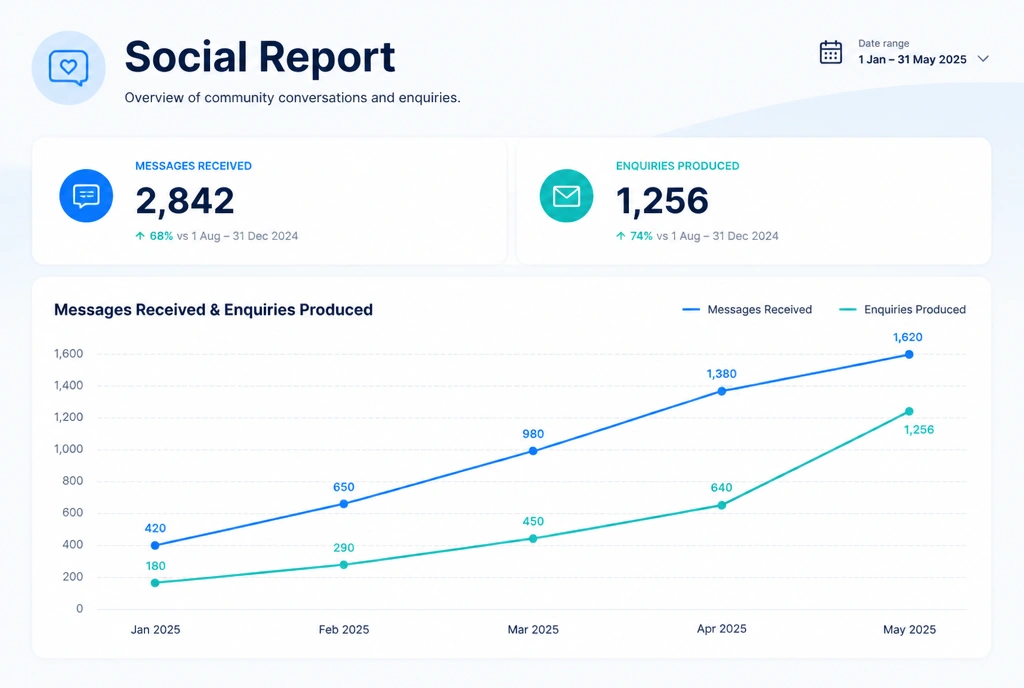Click the Enquiries Produced envelope icon
The image size is (1024, 688).
click(x=566, y=195)
